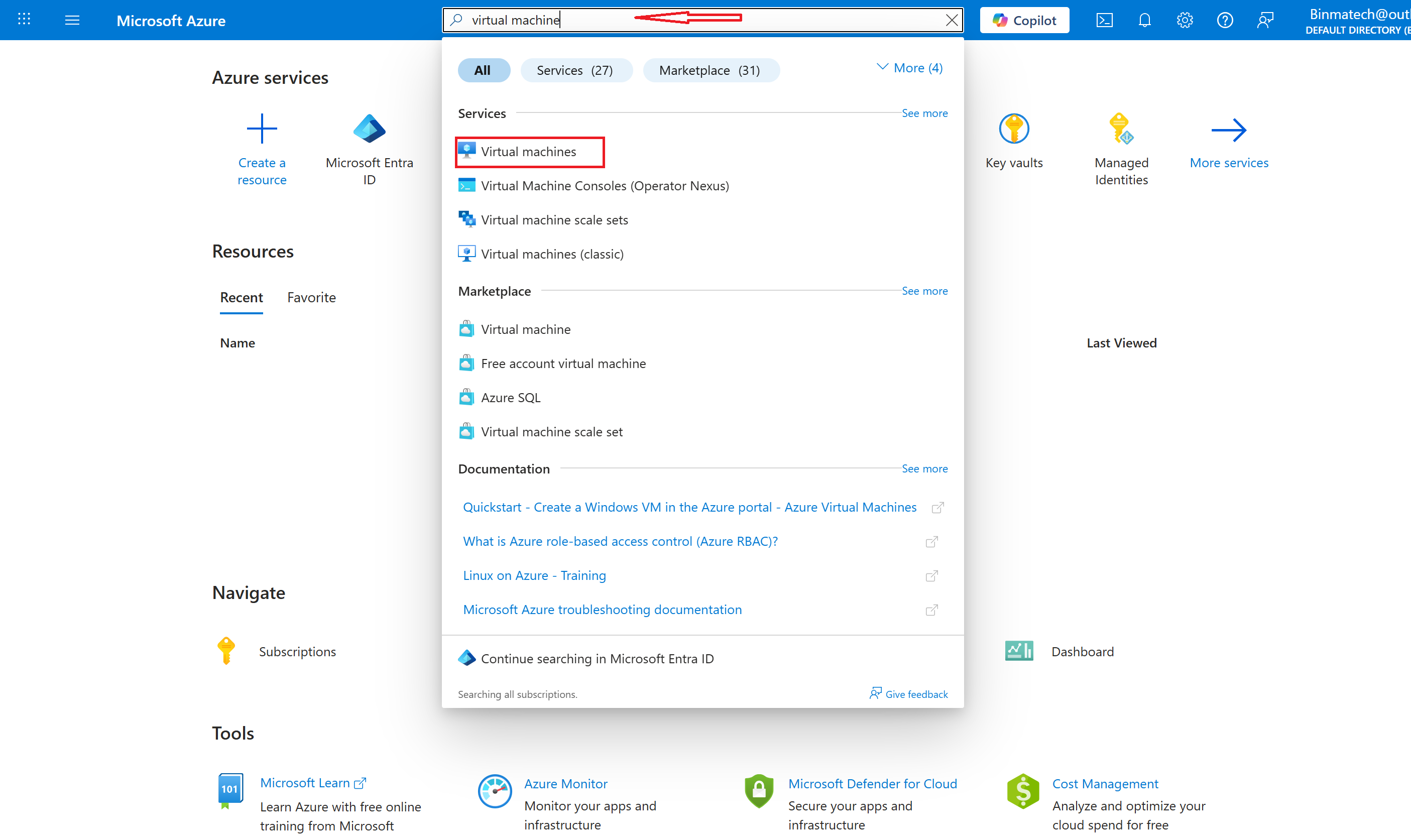Open the hamburger portal menu
Viewport: 1411px width, 840px height.
pos(72,21)
